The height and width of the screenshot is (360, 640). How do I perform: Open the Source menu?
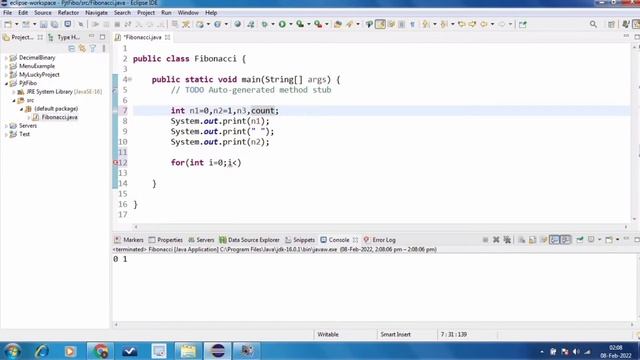click(43, 13)
